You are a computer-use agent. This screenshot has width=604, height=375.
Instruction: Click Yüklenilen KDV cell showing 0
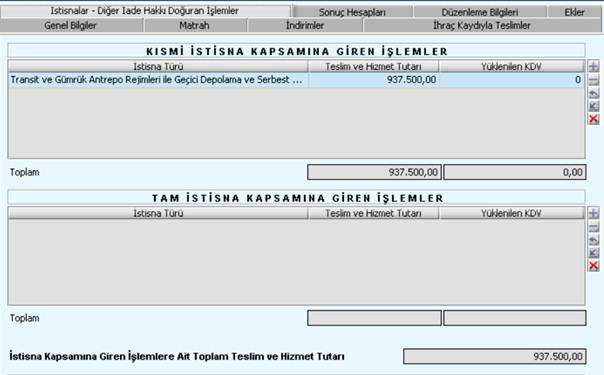(512, 80)
